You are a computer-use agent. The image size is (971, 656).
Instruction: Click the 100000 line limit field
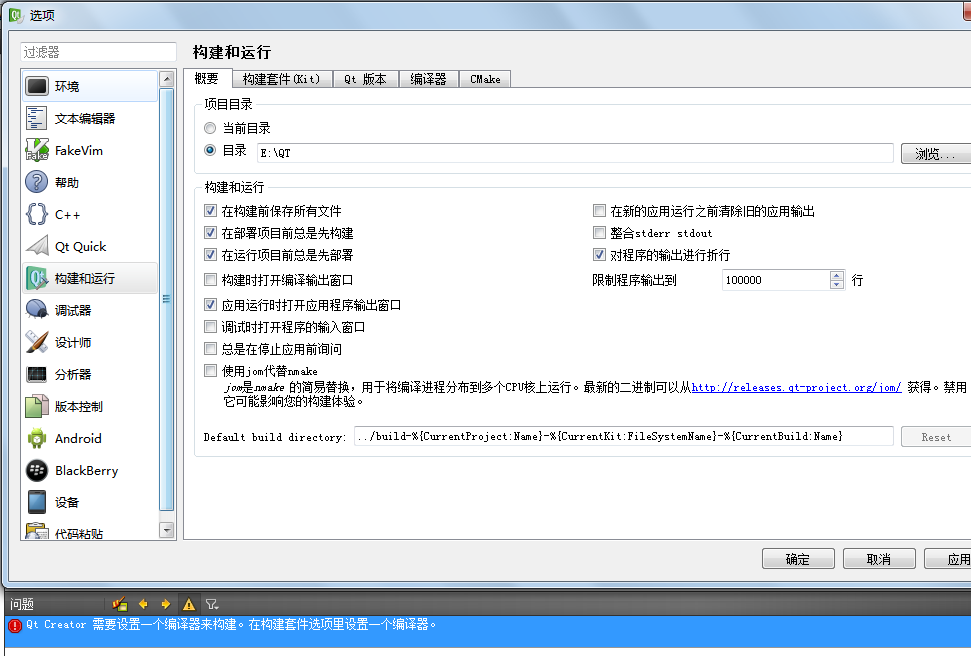pyautogui.click(x=776, y=280)
